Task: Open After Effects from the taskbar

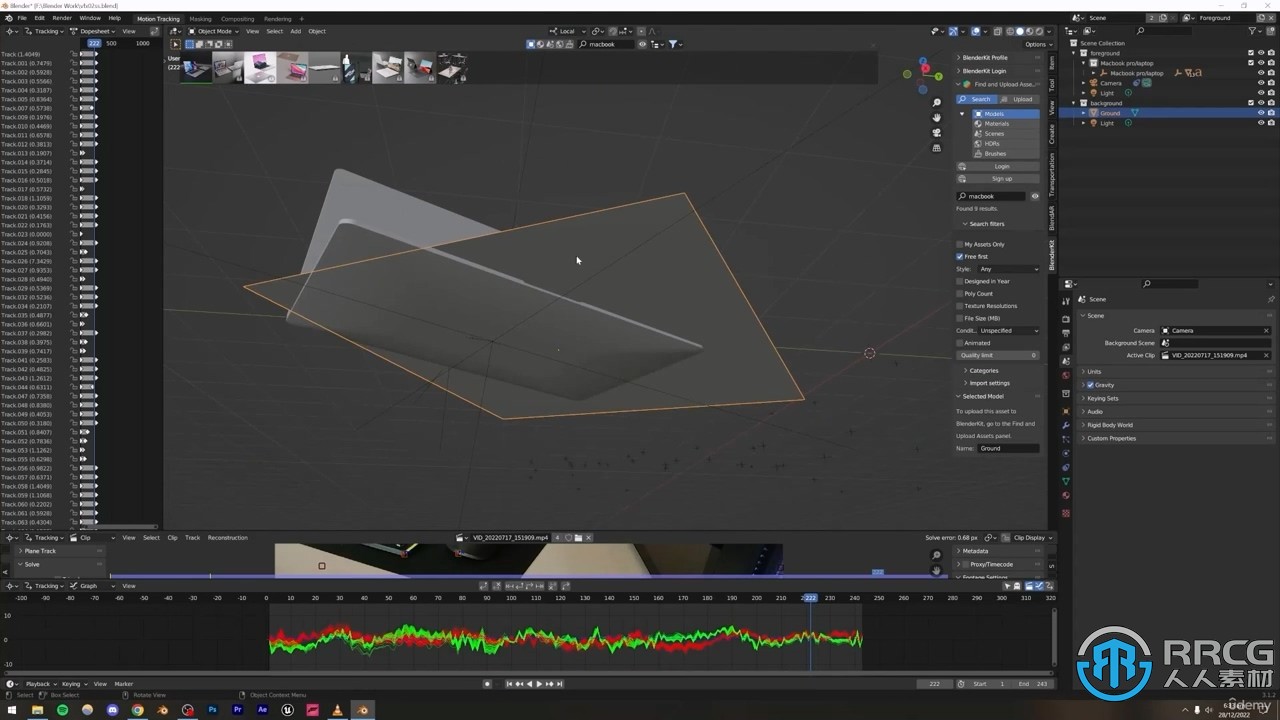Action: 263,710
